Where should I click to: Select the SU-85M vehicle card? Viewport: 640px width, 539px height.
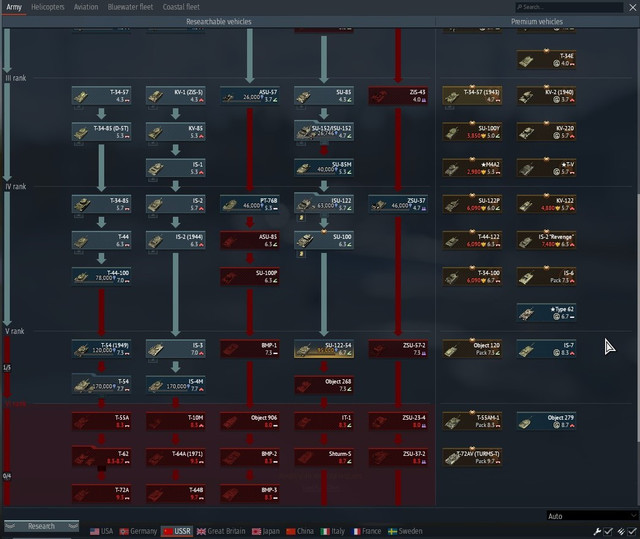324,168
